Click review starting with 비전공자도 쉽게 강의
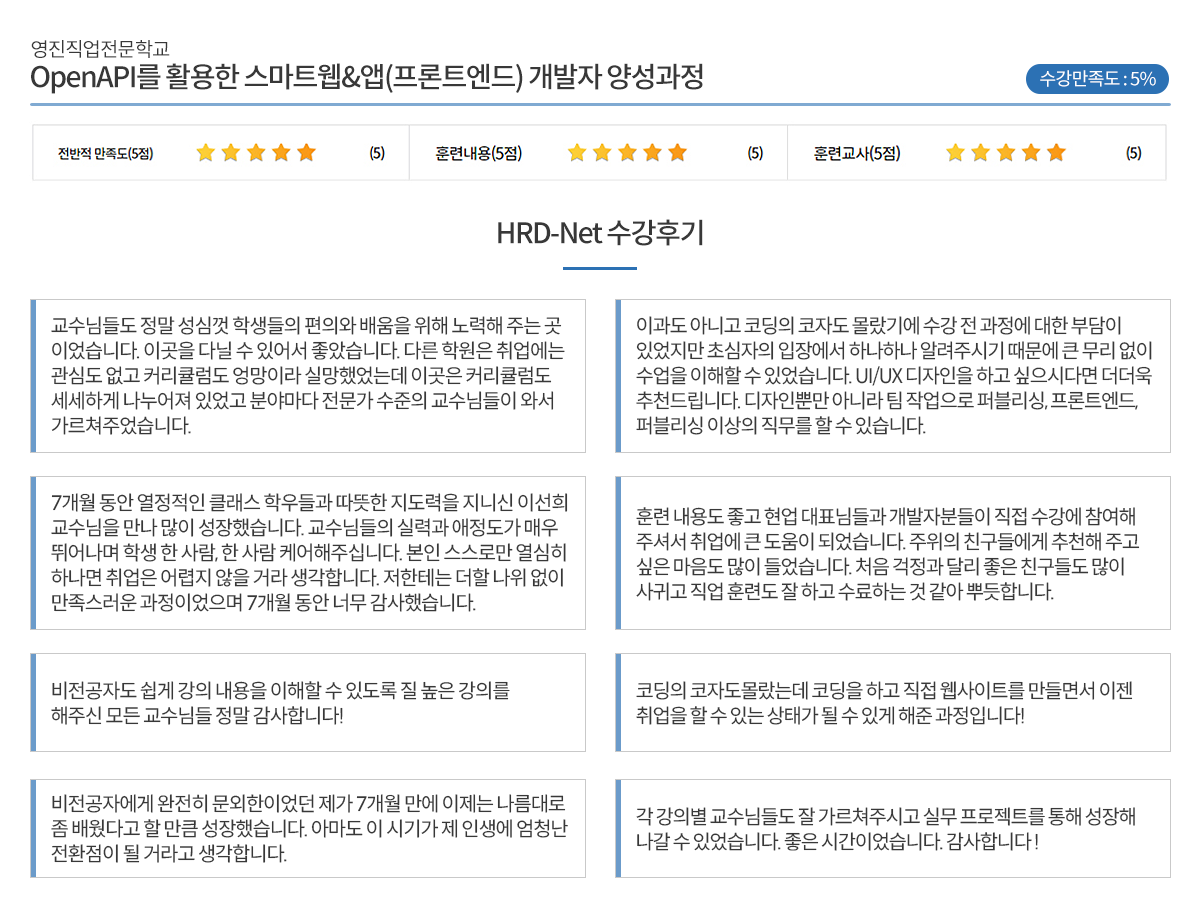 pos(308,703)
